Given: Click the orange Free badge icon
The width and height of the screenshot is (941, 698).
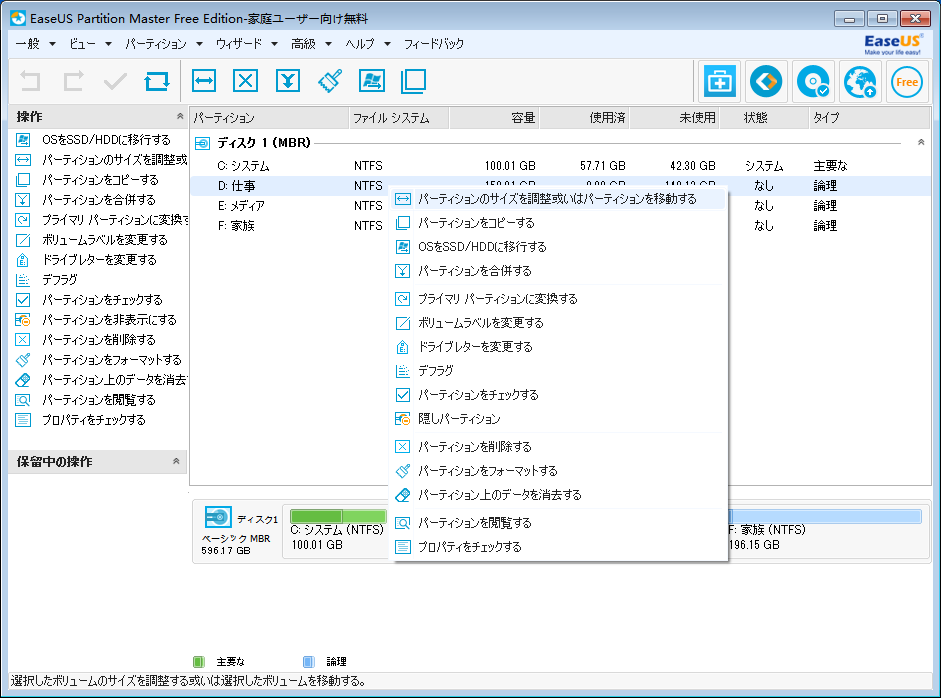Looking at the screenshot, I should 907,81.
